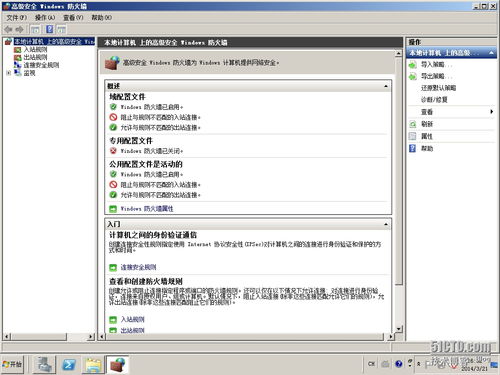
Task: Go back with the toolbar back arrow
Action: tap(8, 30)
